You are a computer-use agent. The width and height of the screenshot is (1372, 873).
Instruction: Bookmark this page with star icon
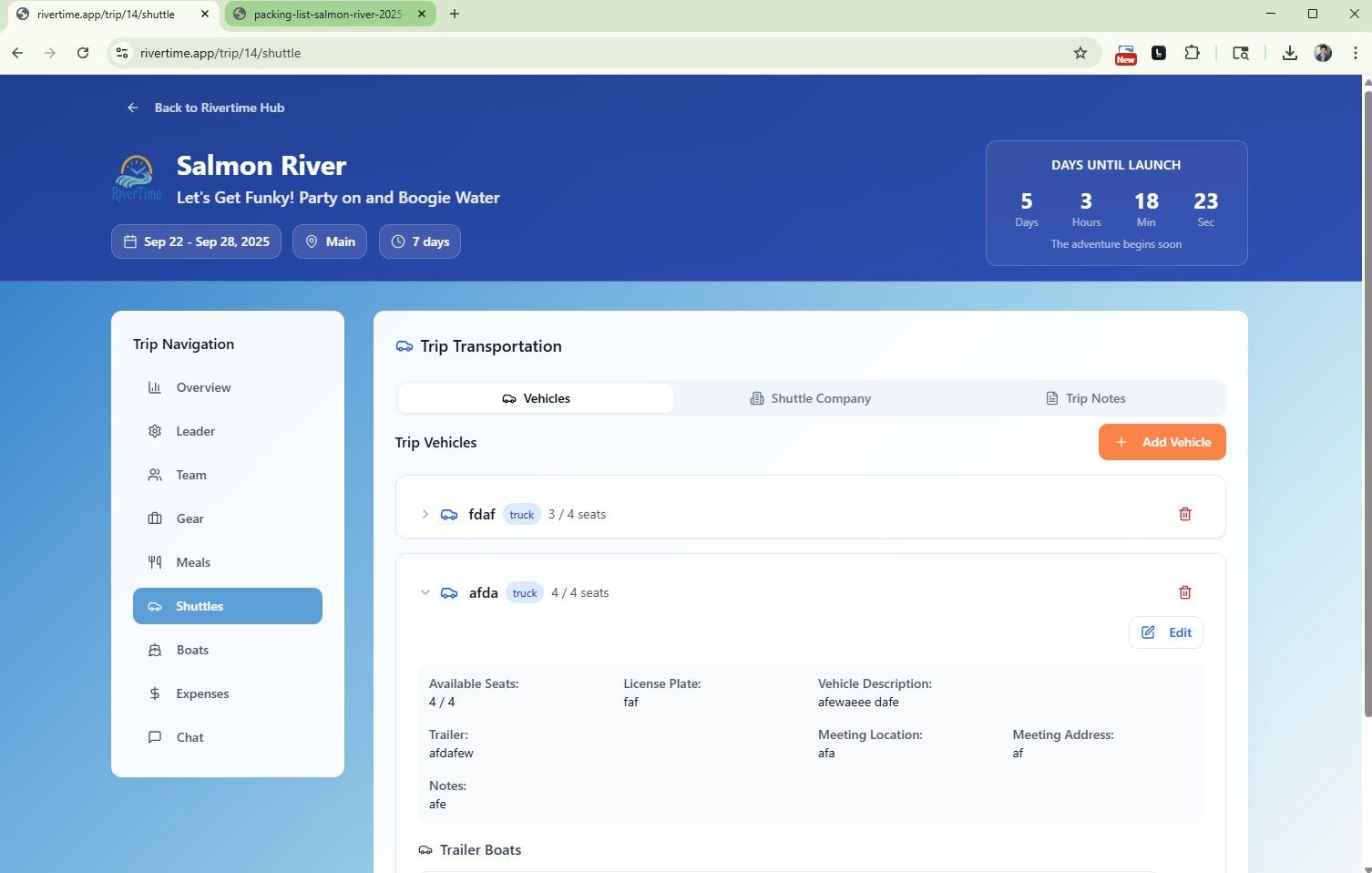1080,53
